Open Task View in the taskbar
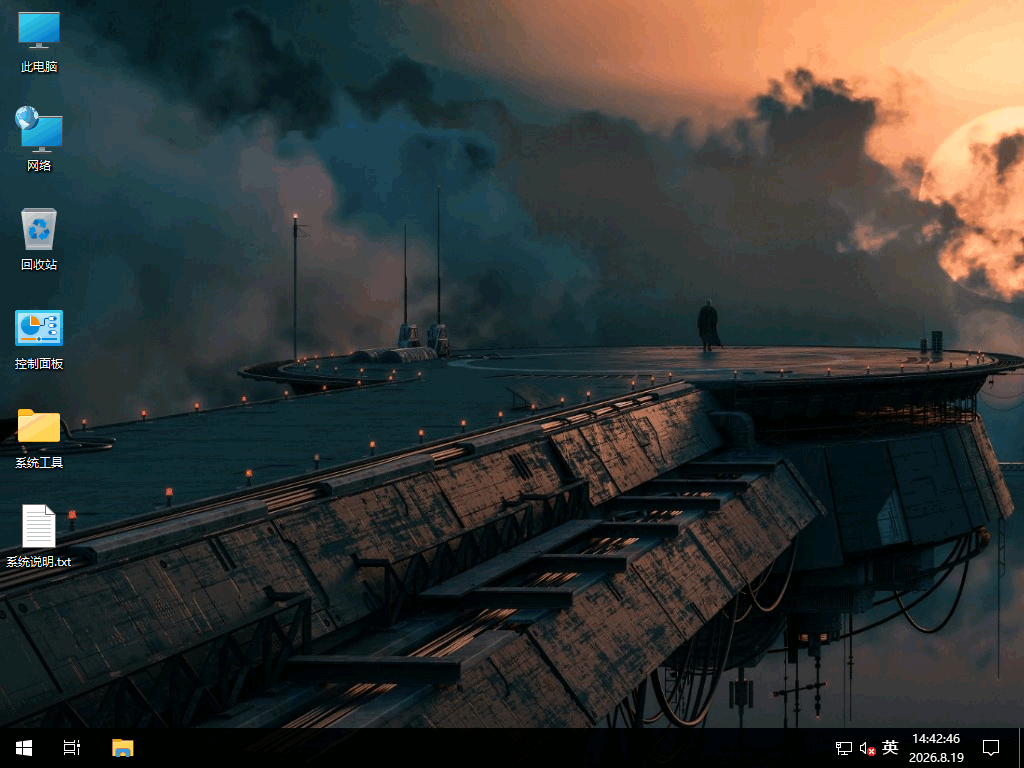1024x768 pixels. [72, 748]
